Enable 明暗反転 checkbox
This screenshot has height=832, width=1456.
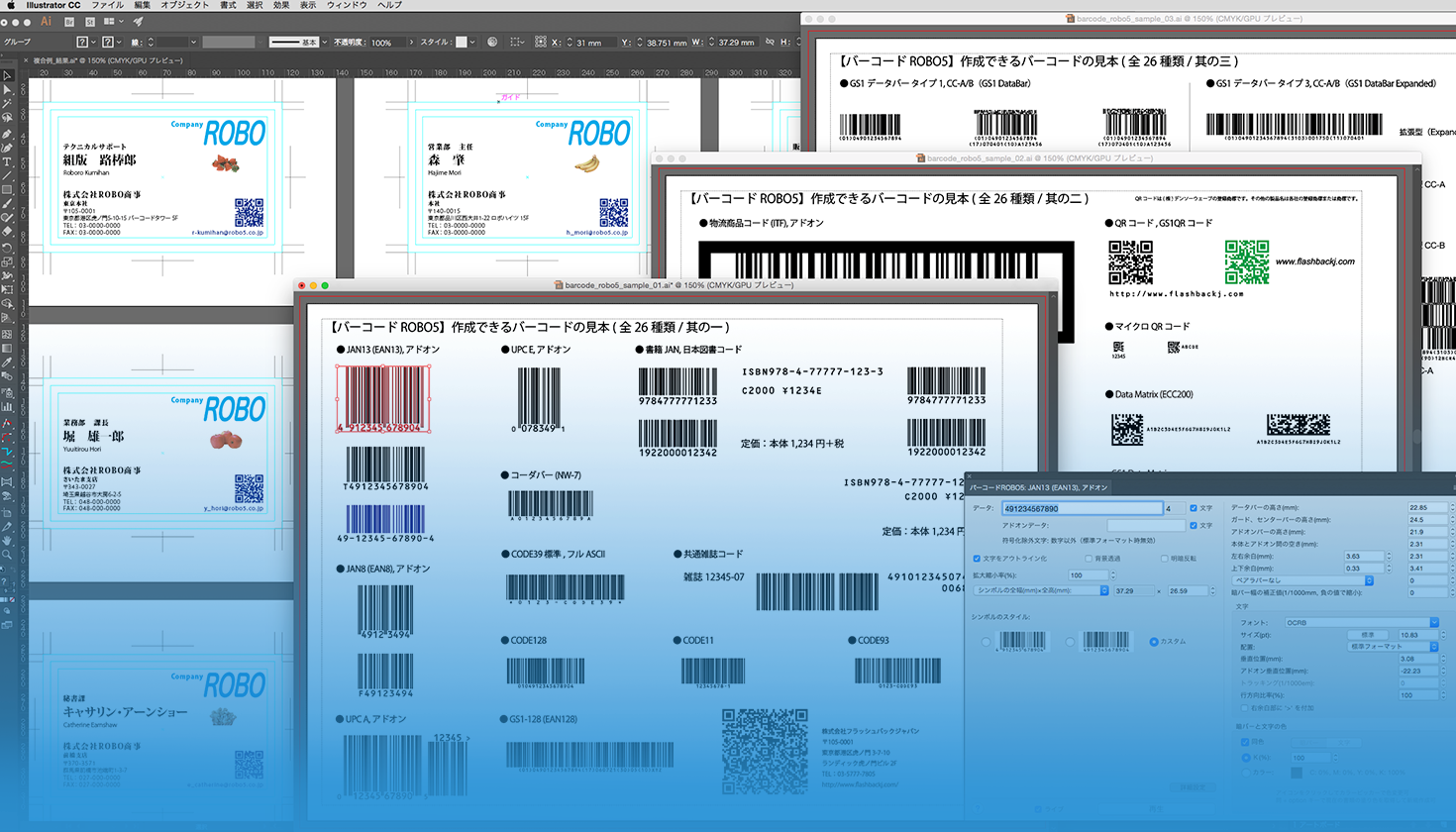pos(1164,559)
